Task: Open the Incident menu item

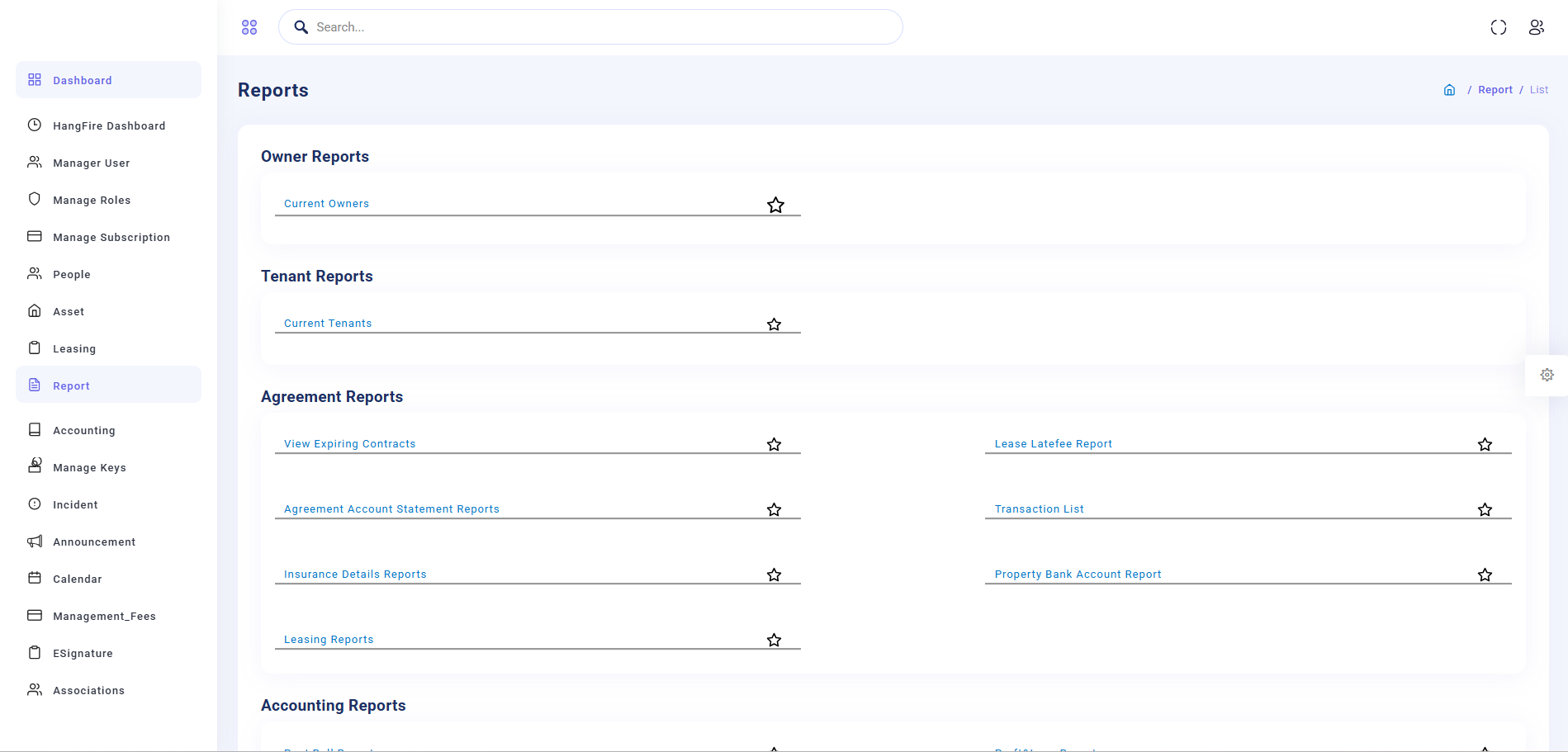Action: 108,504
